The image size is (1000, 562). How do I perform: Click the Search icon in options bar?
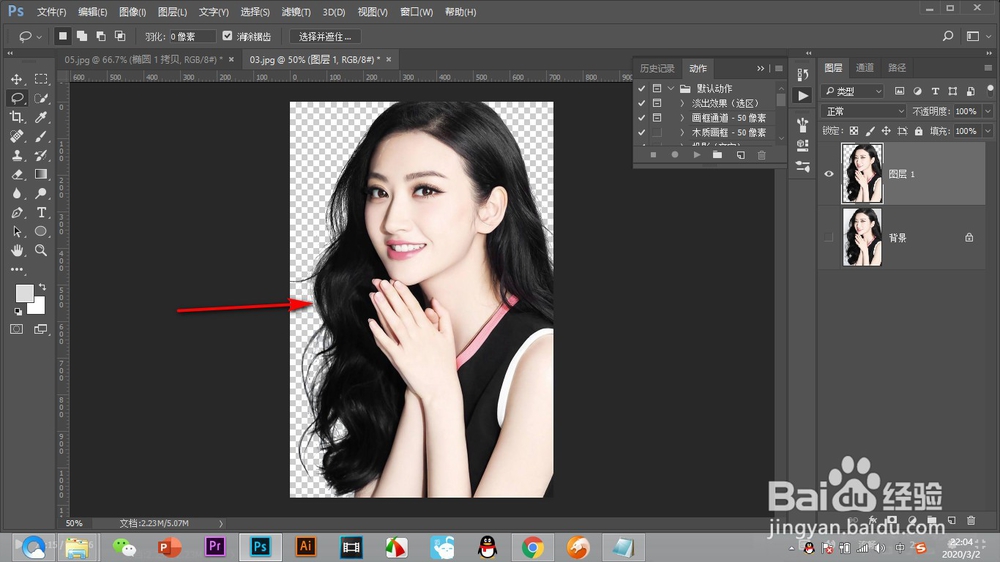pyautogui.click(x=948, y=36)
